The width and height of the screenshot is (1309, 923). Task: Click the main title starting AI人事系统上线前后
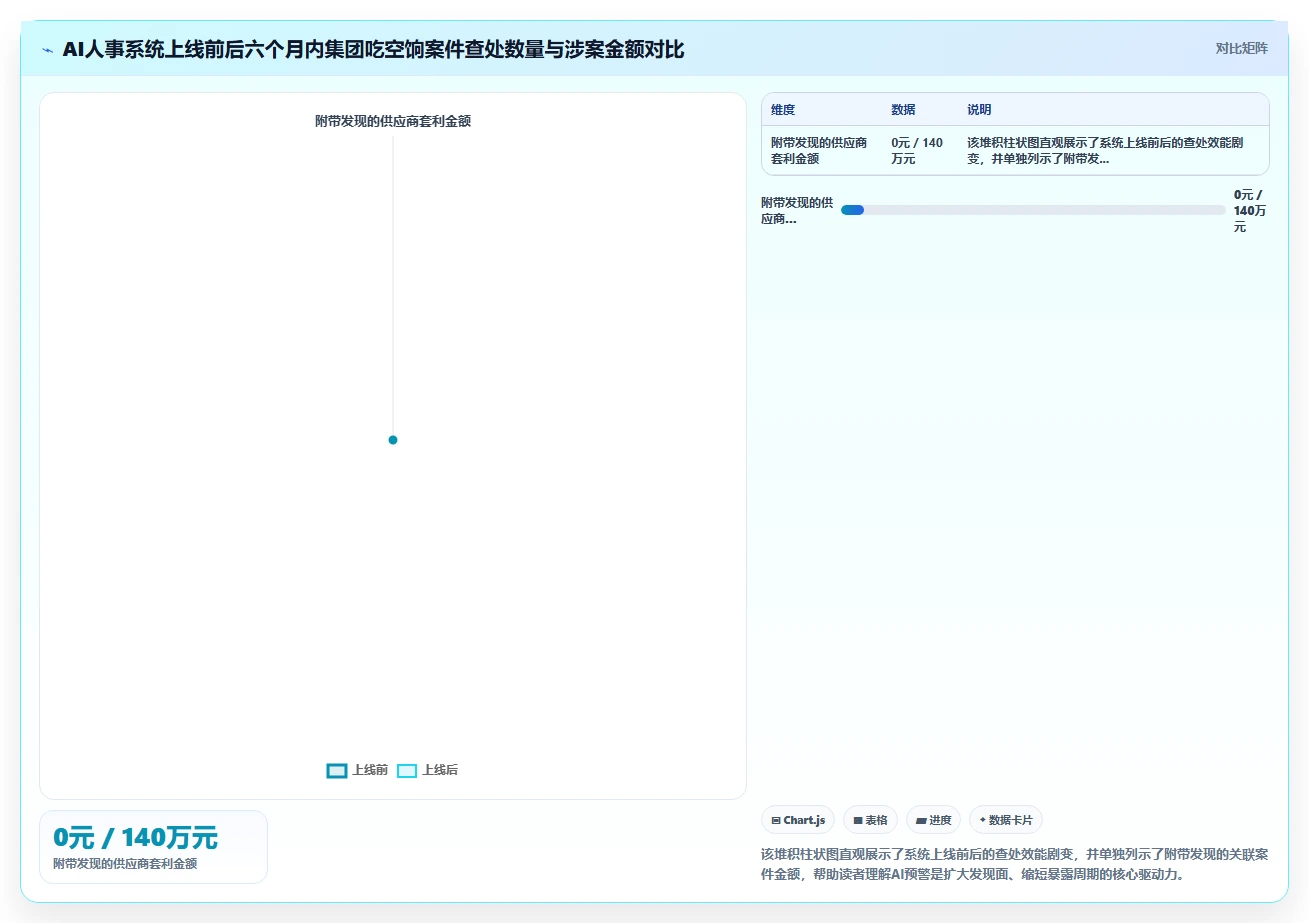(373, 49)
